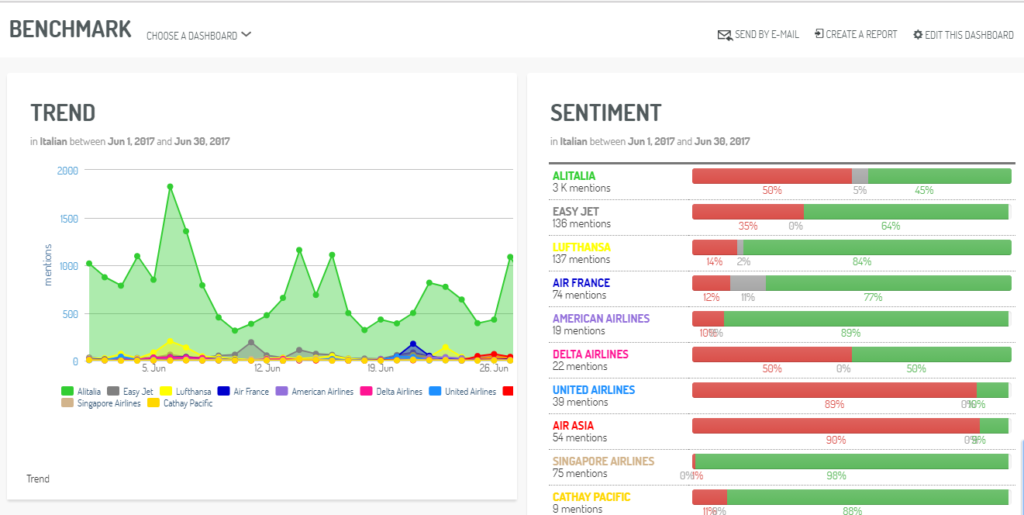Click the '137 mentions' text
The width and height of the screenshot is (1024, 515).
pos(581,259)
